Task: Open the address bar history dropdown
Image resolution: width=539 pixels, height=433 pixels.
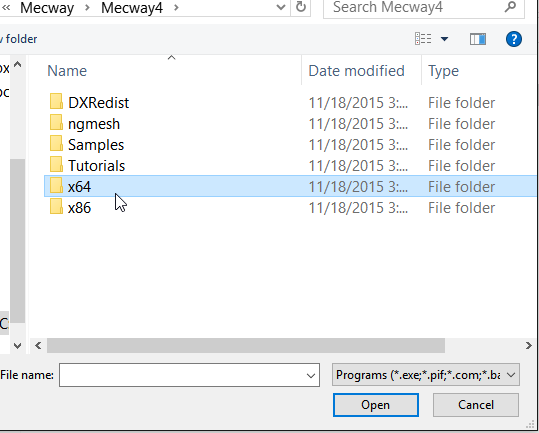Action: [281, 7]
